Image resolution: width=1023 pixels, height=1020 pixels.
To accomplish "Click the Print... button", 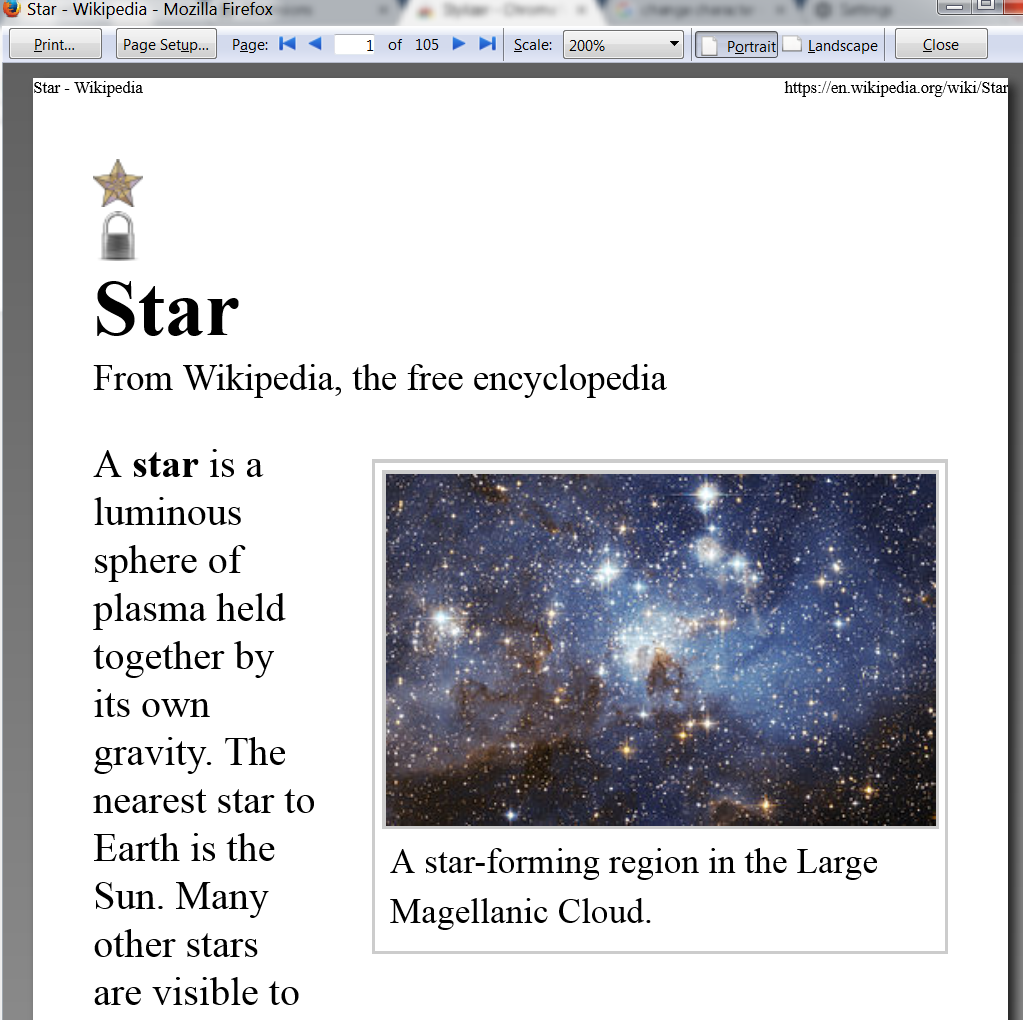I will tap(55, 45).
